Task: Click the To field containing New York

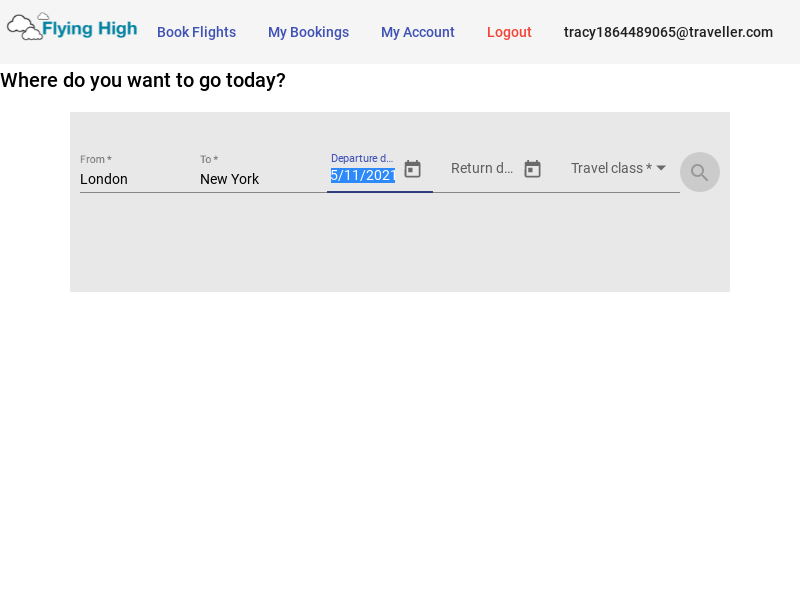Action: click(250, 179)
